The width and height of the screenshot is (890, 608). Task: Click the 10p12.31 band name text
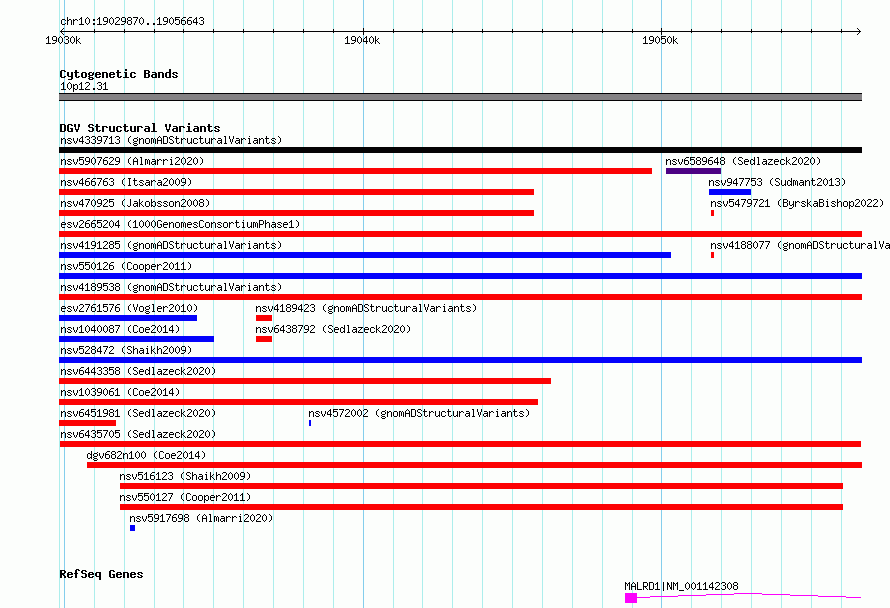pos(84,86)
